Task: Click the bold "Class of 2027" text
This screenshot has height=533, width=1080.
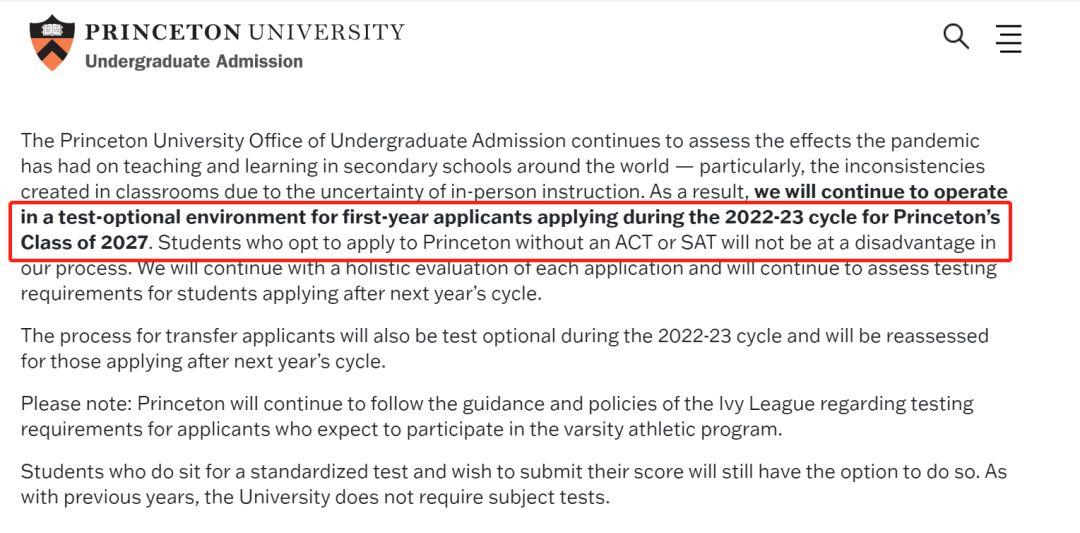Action: click(x=85, y=242)
